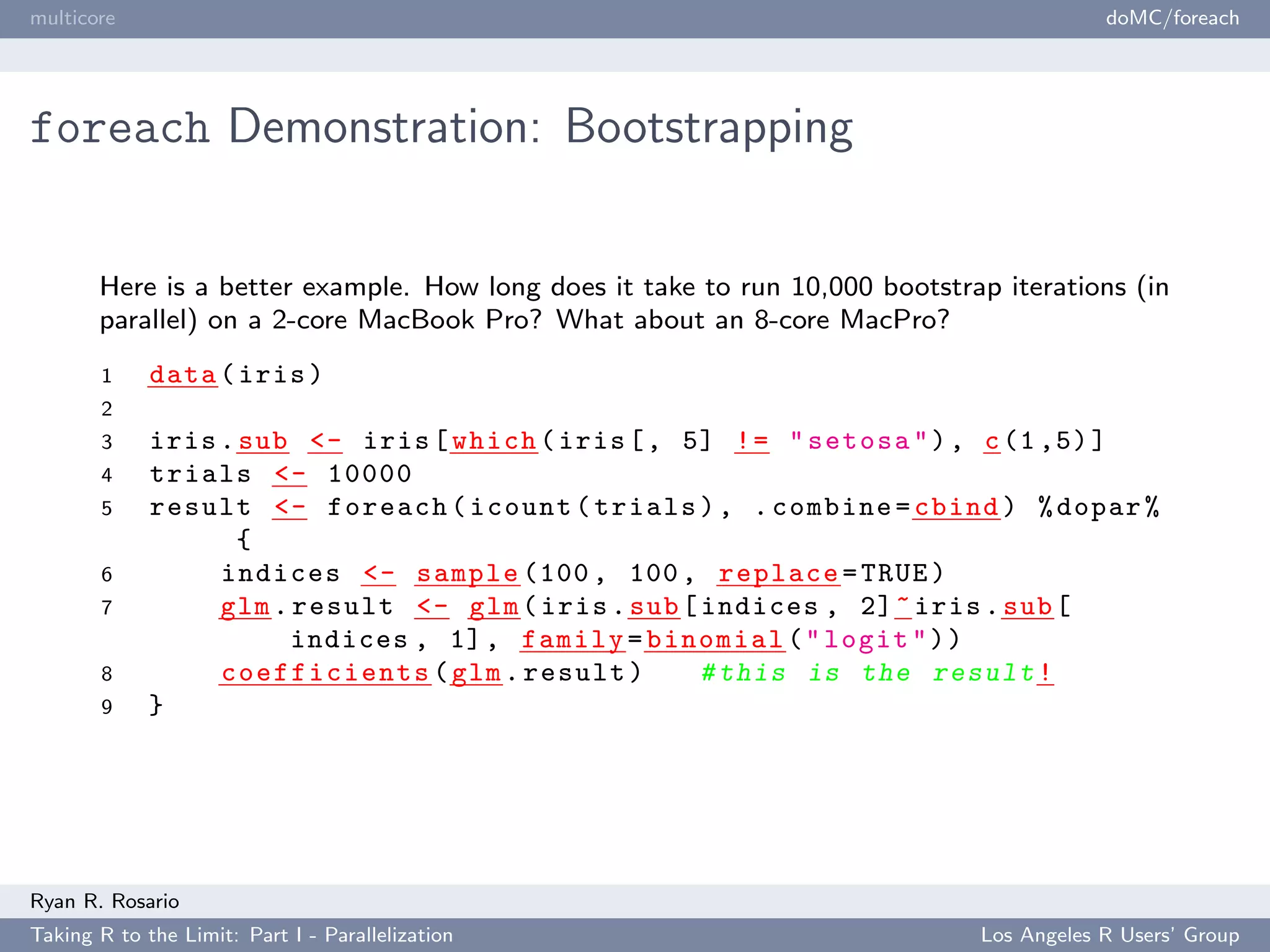The image size is (1270, 952).
Task: Click the 'sample' function on line 6
Action: (467, 574)
